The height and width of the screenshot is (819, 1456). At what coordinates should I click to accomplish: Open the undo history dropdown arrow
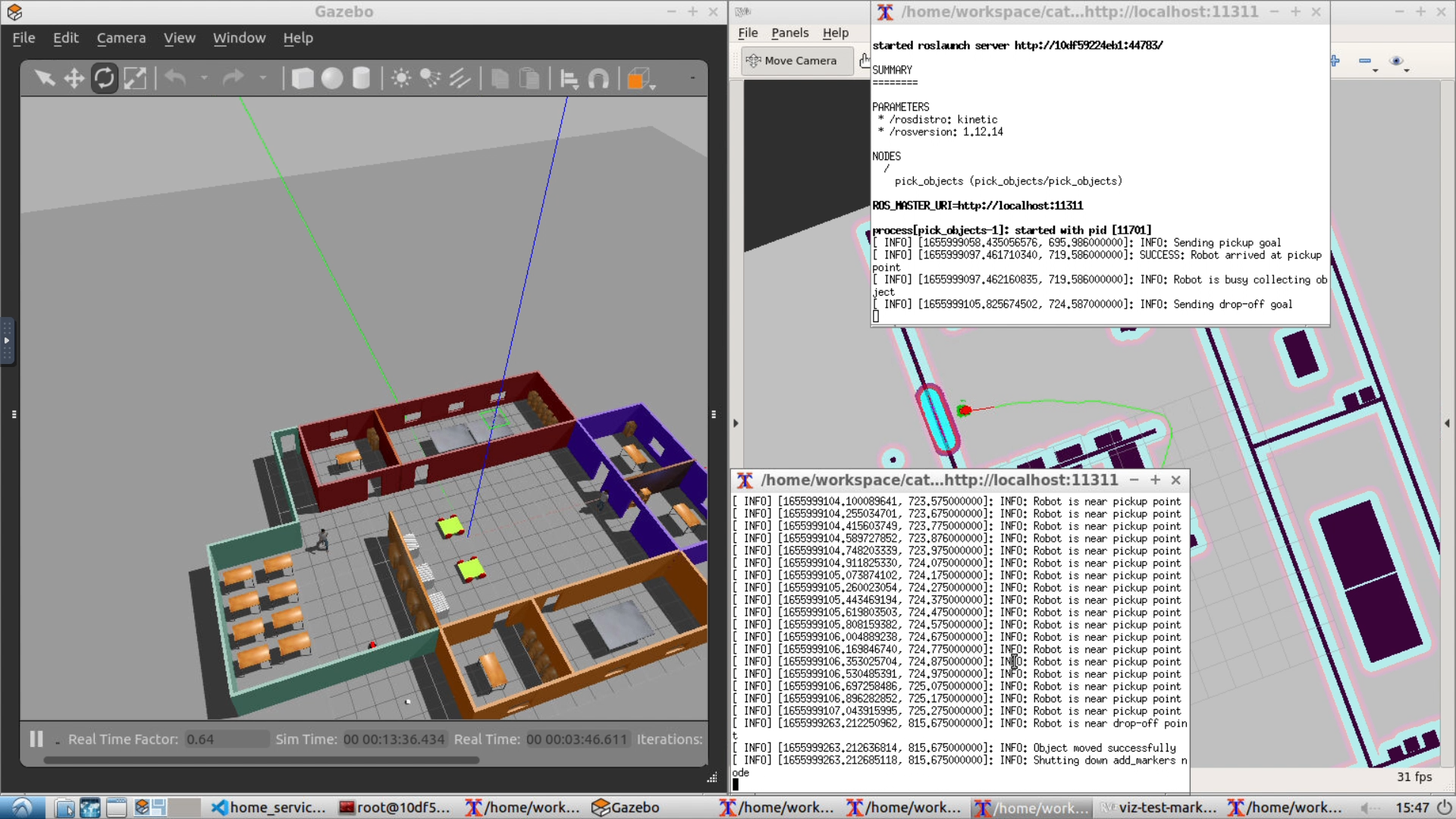pos(204,78)
